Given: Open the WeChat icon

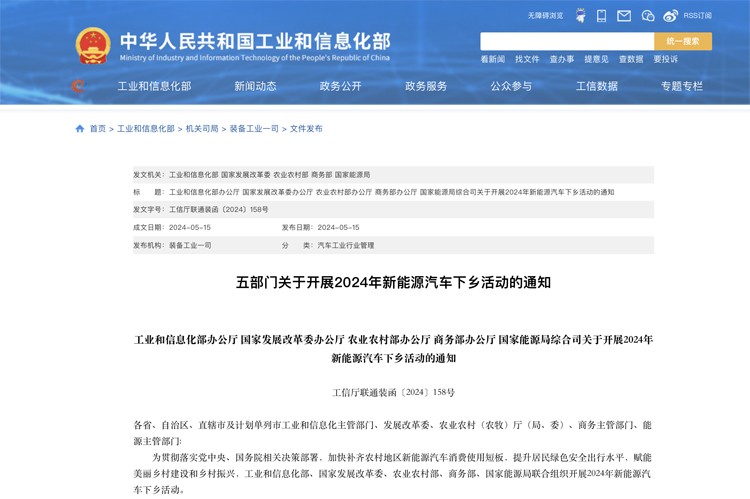Looking at the screenshot, I should 648,16.
